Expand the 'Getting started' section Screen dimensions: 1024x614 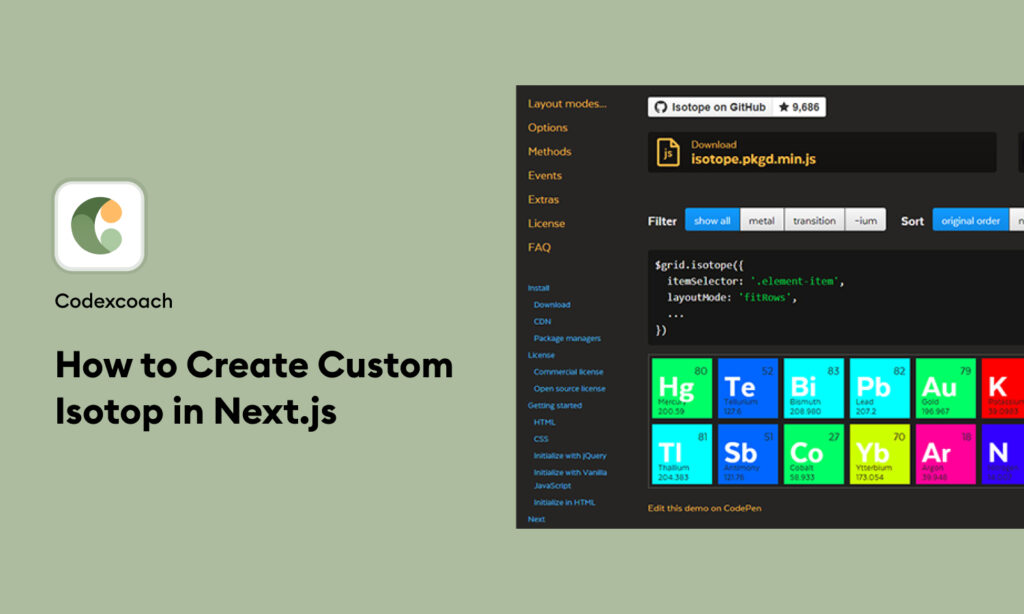(557, 405)
